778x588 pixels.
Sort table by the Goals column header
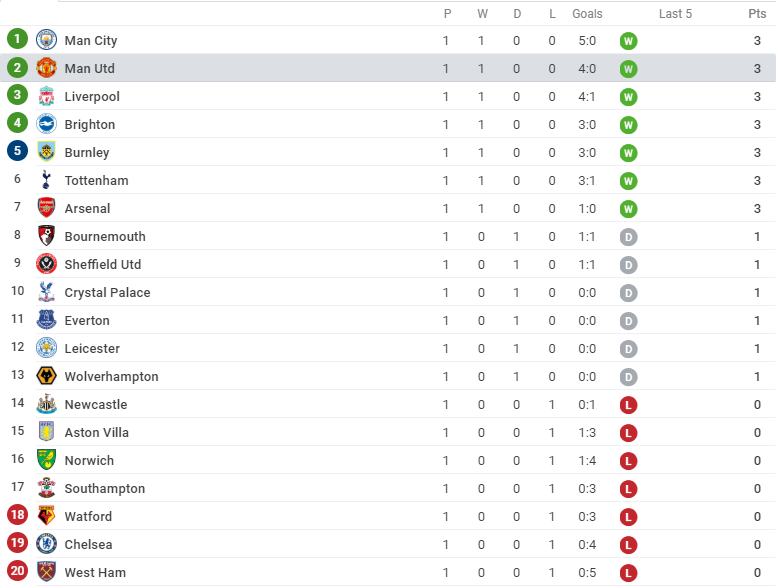pyautogui.click(x=587, y=14)
